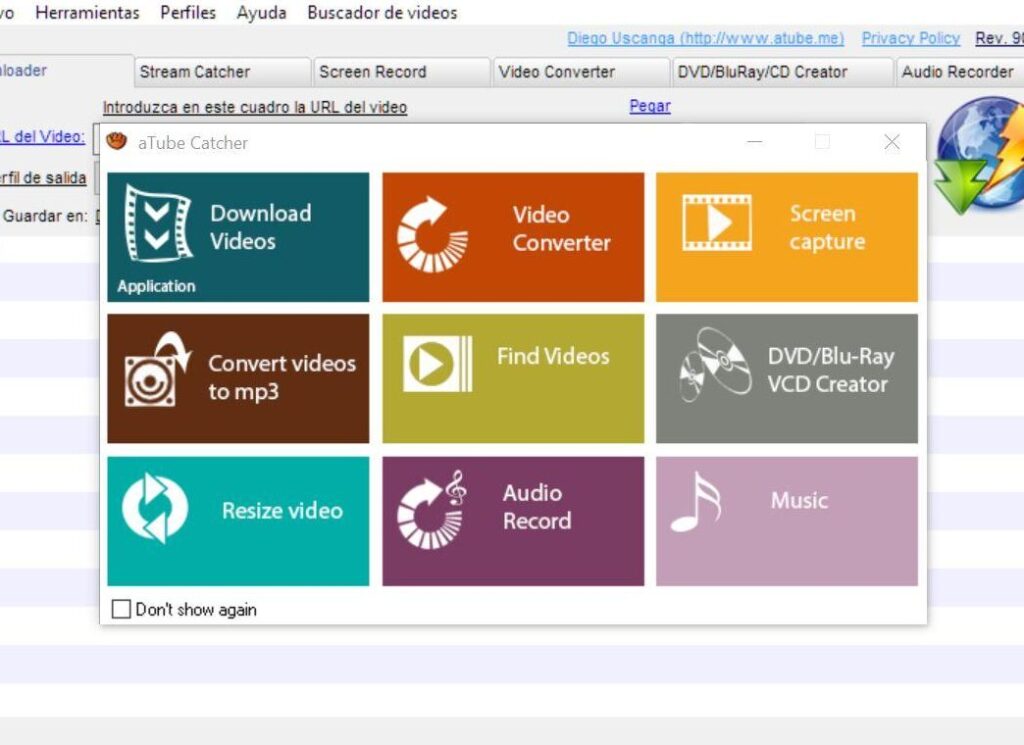Image resolution: width=1024 pixels, height=745 pixels.
Task: Click the URL del Video label link
Action: (x=42, y=136)
